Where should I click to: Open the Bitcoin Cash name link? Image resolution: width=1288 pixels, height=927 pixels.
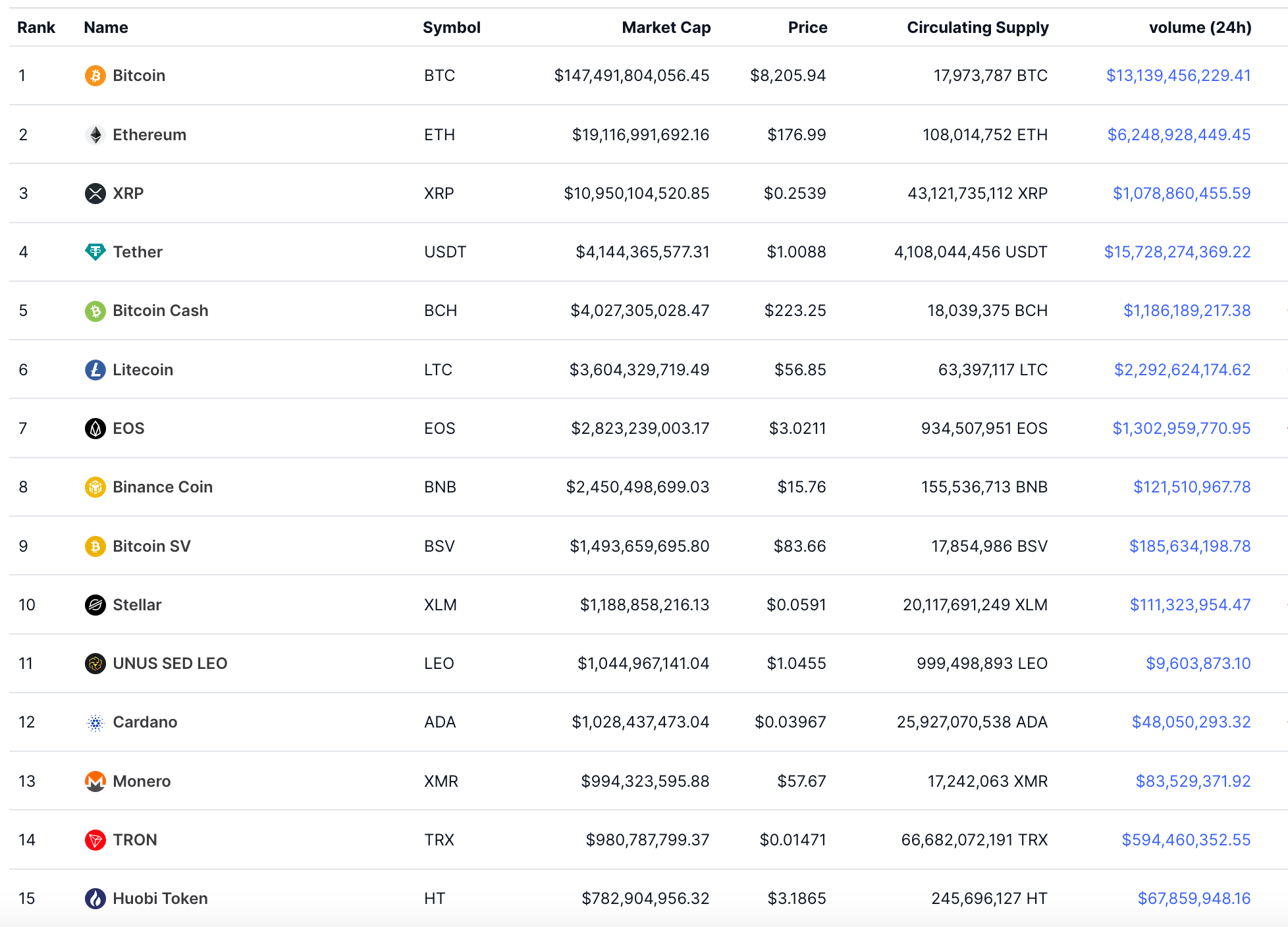click(160, 311)
